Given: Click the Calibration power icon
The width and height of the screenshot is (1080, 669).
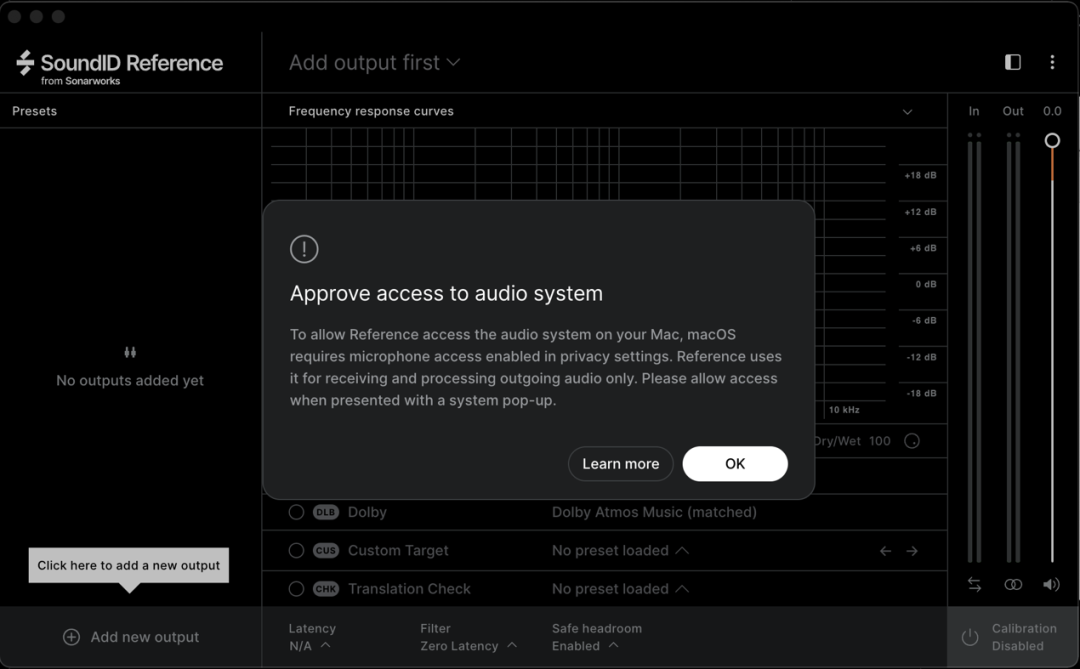Looking at the screenshot, I should point(969,637).
